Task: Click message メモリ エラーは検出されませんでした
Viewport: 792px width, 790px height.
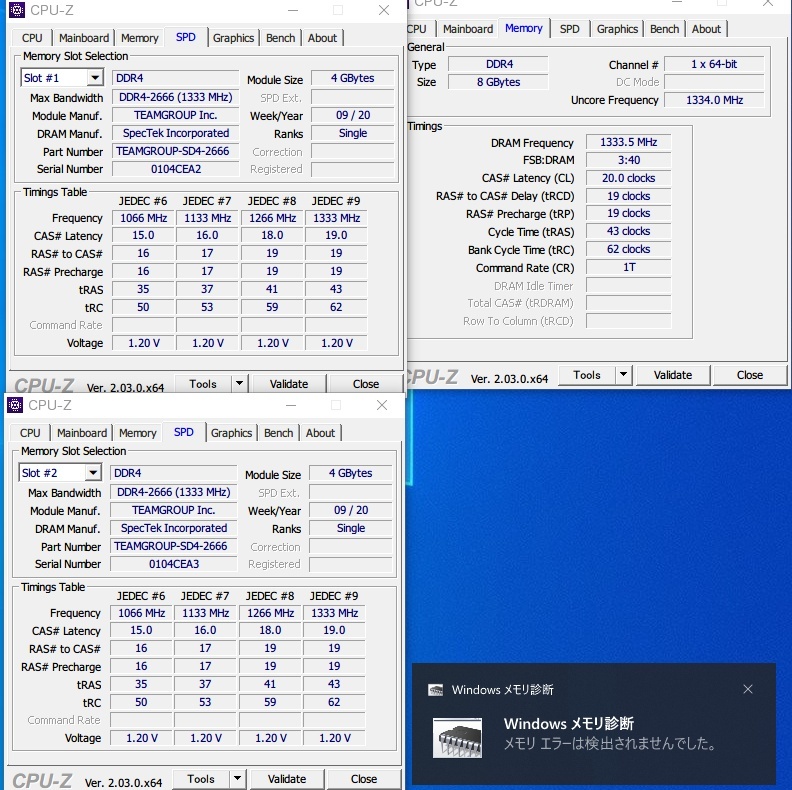Action: pyautogui.click(x=610, y=744)
